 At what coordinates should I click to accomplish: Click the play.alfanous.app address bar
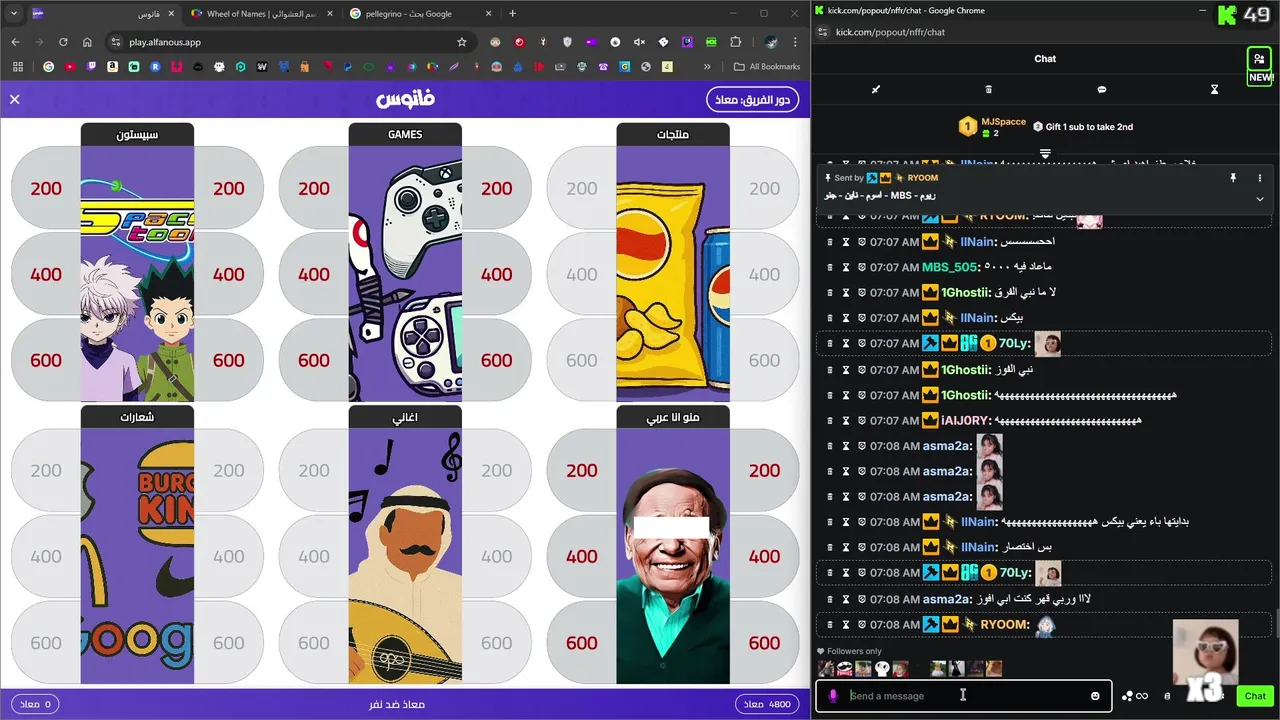[x=290, y=42]
